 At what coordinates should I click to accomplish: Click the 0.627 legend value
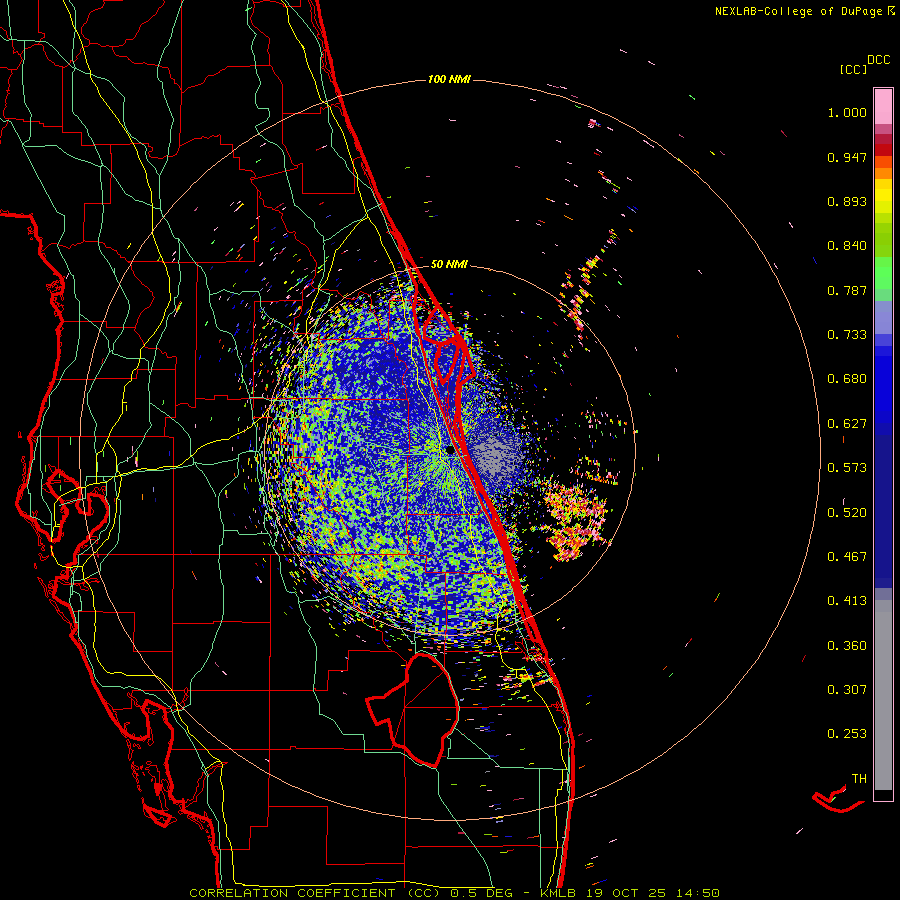(x=847, y=424)
